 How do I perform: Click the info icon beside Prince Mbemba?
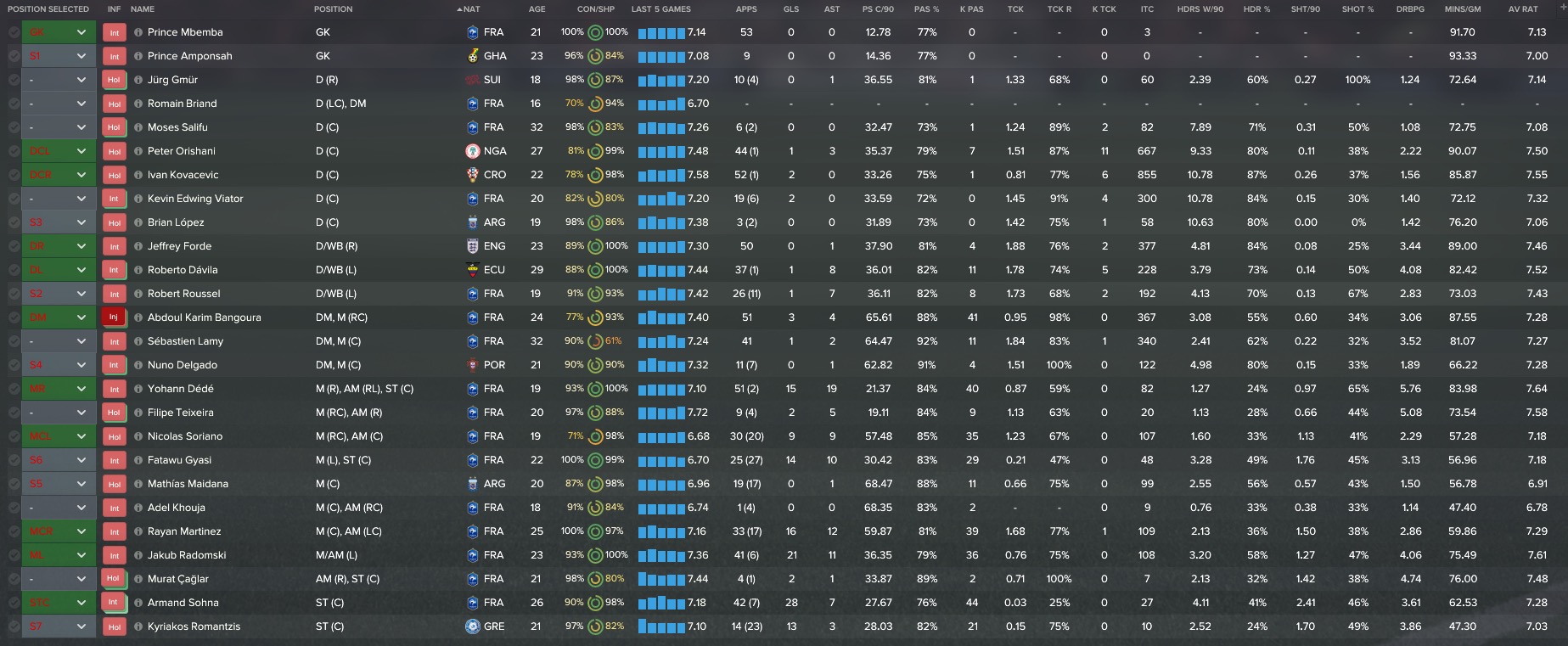coord(138,32)
